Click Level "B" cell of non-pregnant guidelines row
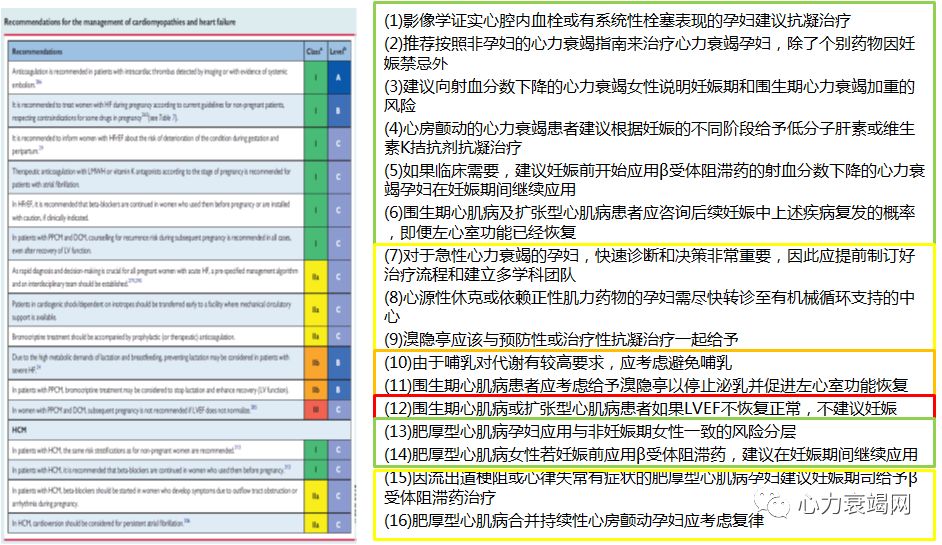 [339, 111]
